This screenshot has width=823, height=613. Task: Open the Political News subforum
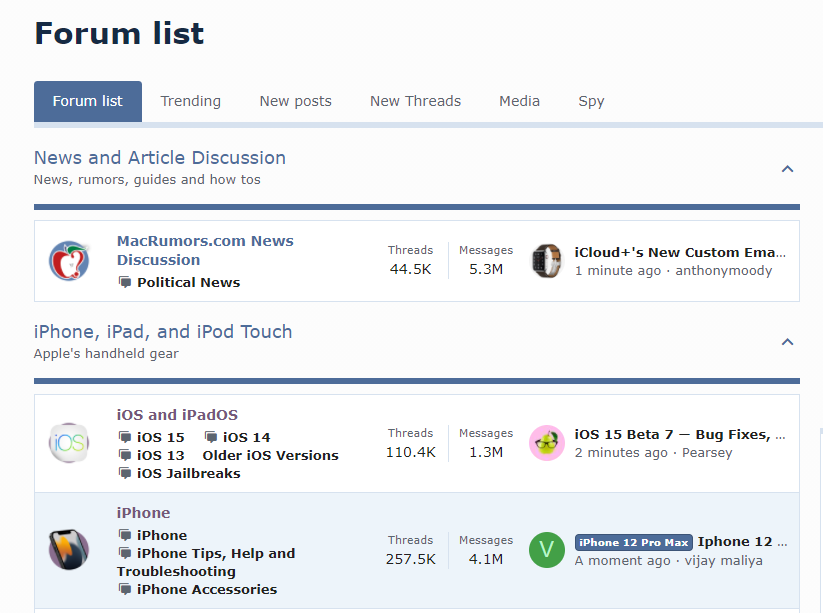pos(188,282)
